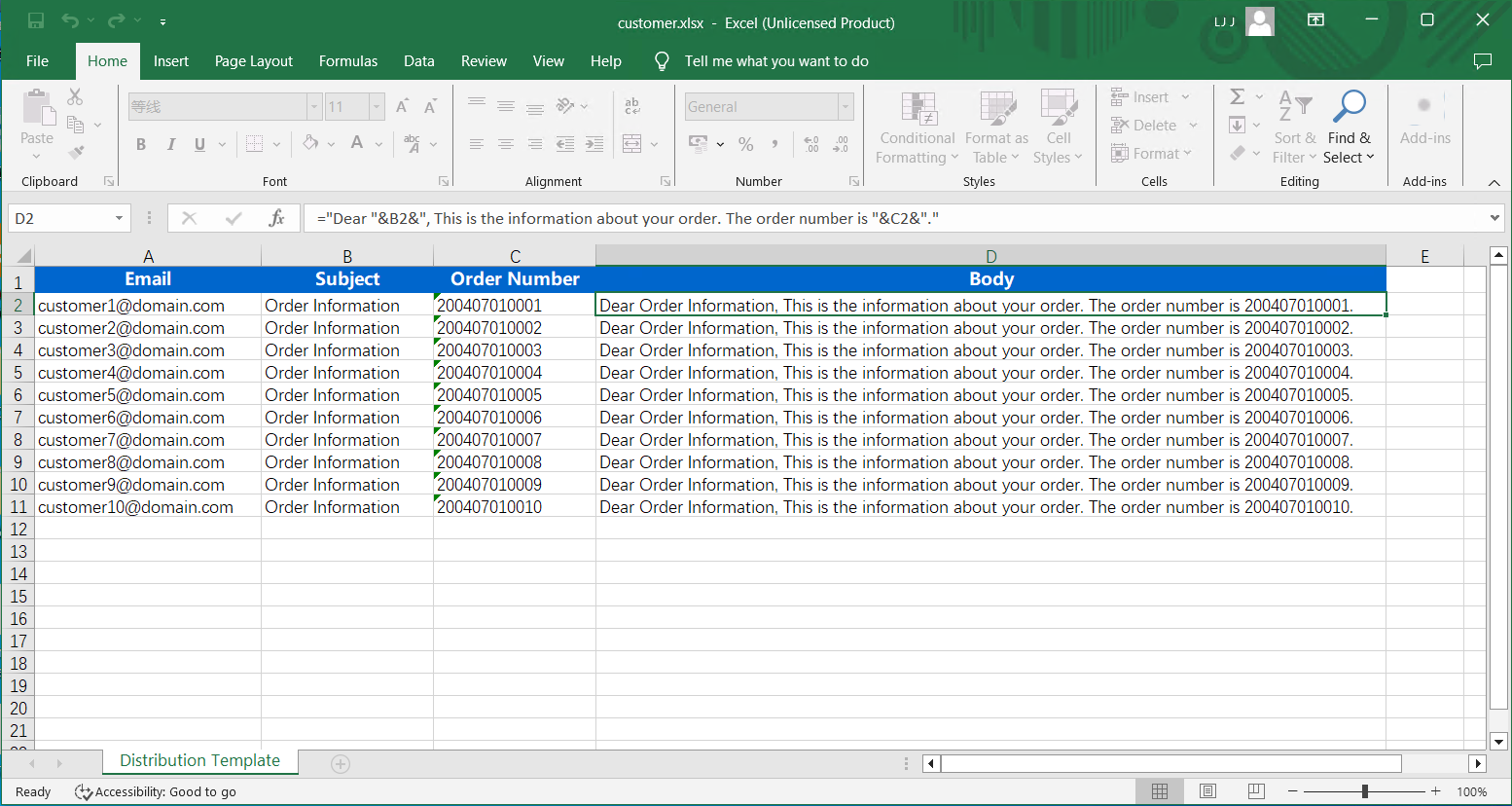
Task: Open the General number format dropdown
Action: tap(846, 106)
